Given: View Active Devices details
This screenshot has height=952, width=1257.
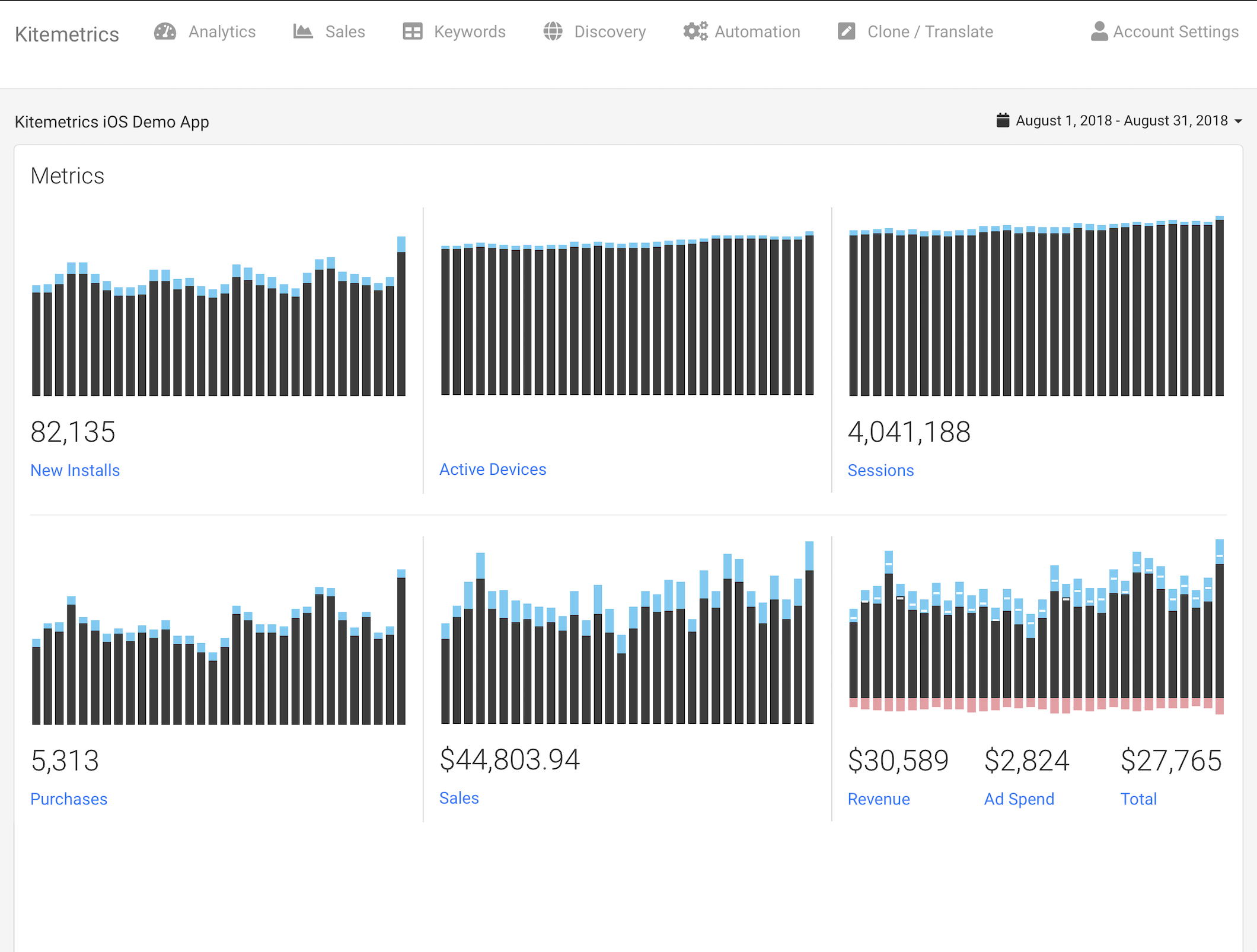Looking at the screenshot, I should tap(492, 469).
